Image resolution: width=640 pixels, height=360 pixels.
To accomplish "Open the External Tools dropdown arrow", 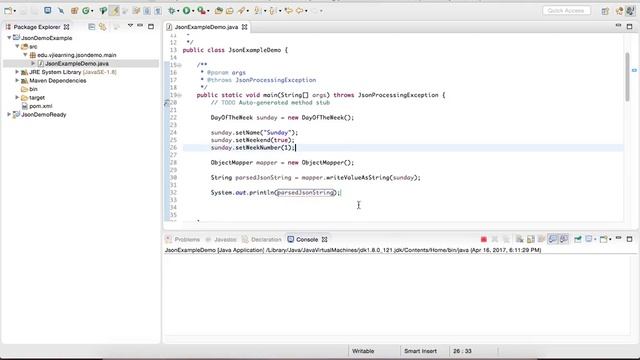I will pos(208,11).
